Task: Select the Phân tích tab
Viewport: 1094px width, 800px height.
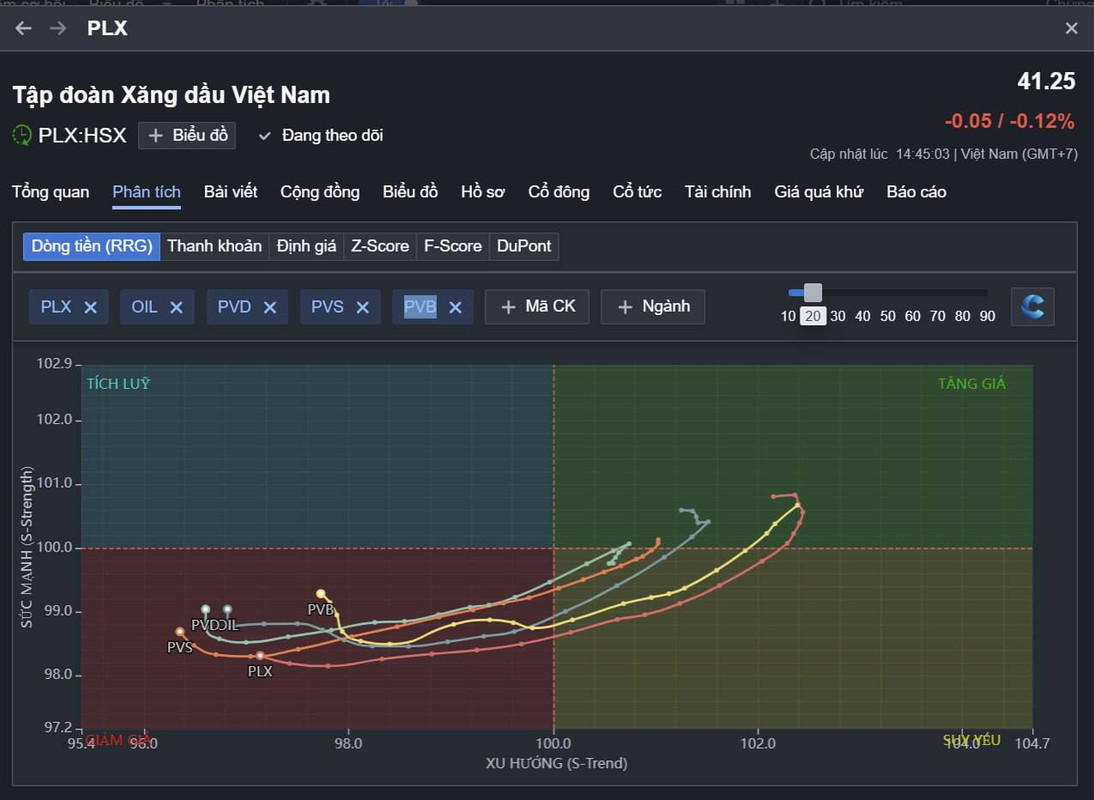Action: tap(147, 192)
